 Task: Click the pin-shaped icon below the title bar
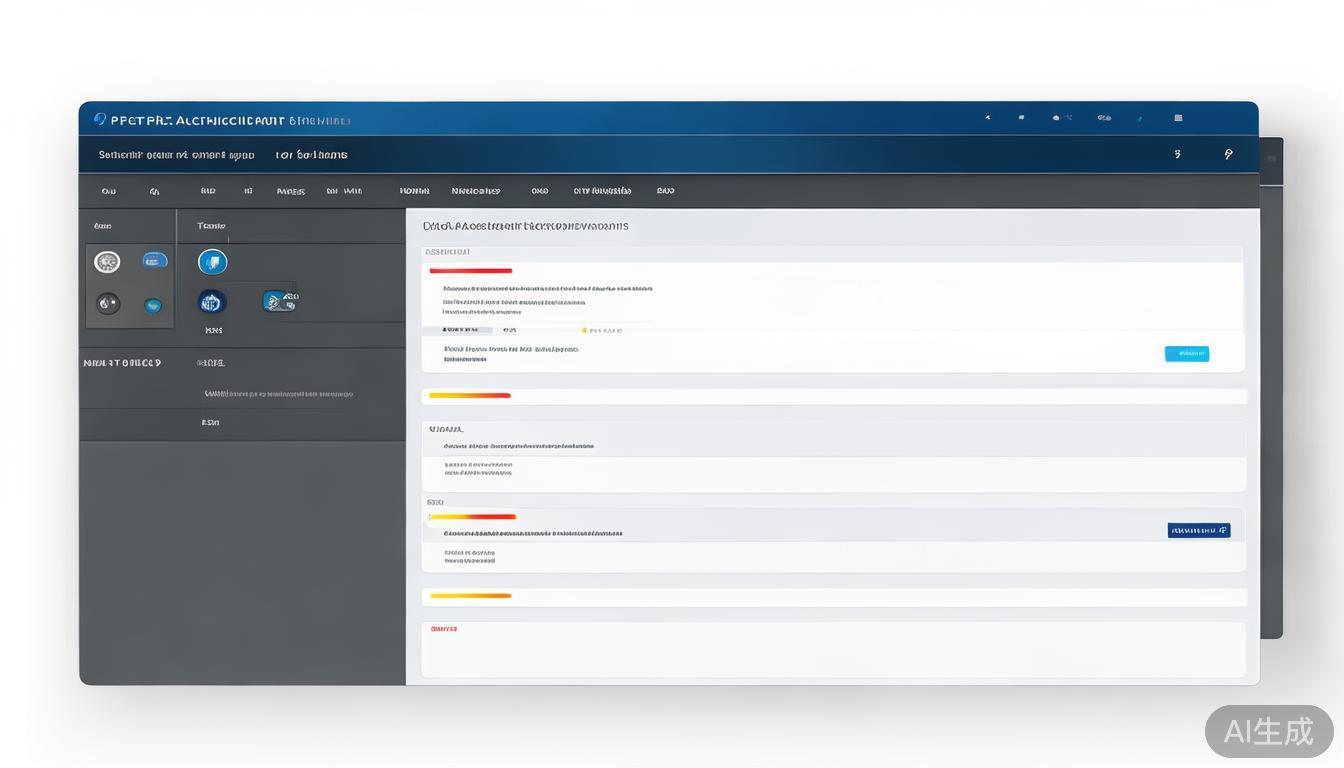1228,154
